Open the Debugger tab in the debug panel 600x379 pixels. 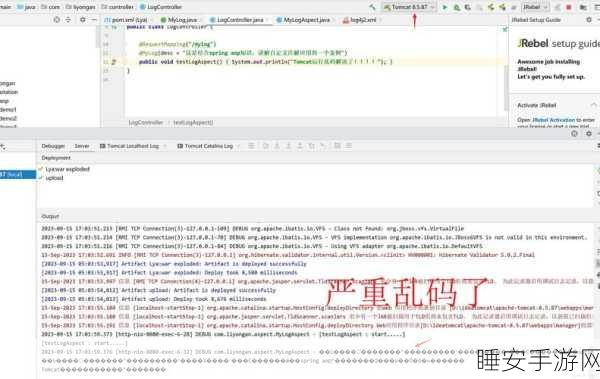pyautogui.click(x=53, y=146)
